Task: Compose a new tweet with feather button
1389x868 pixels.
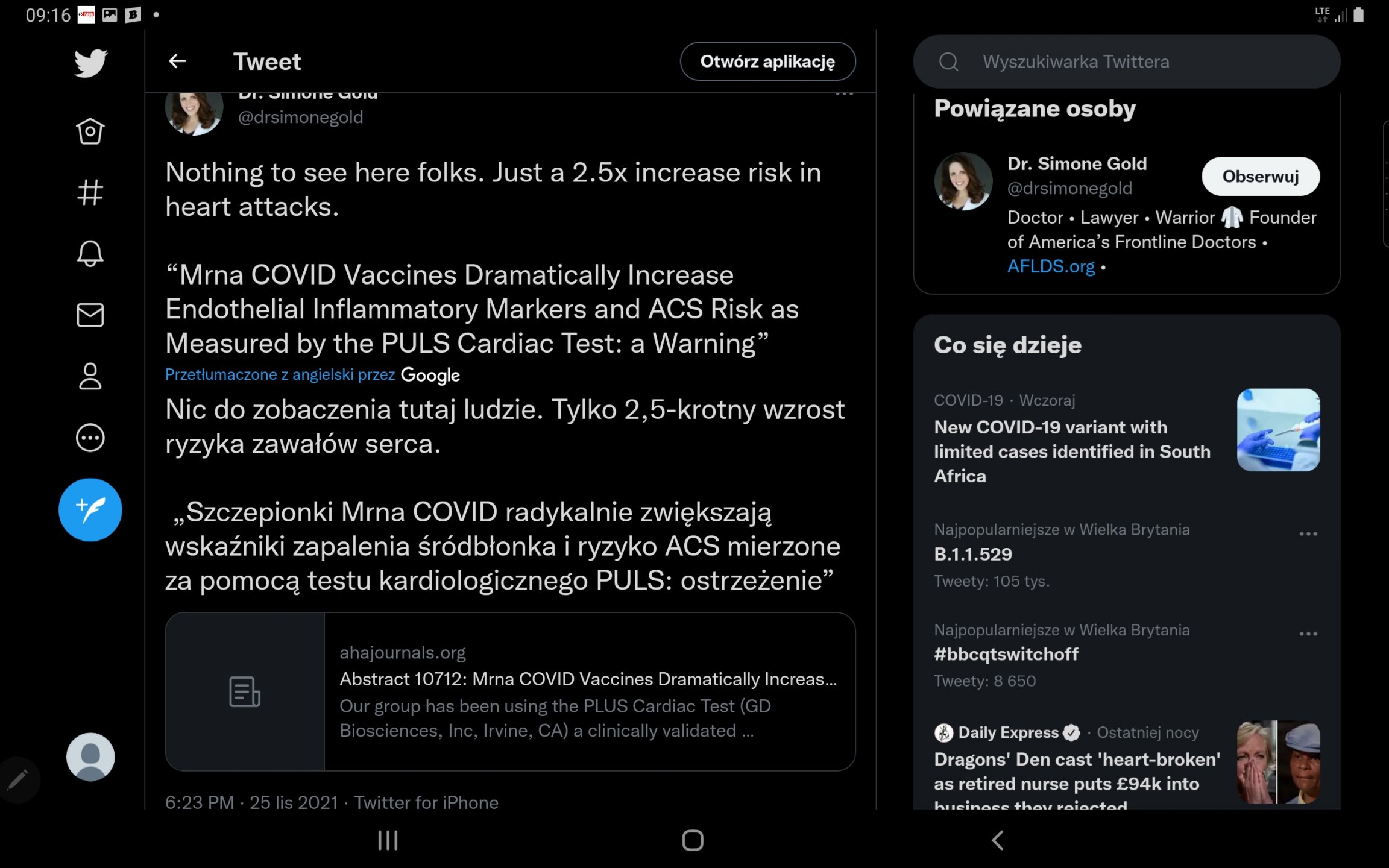Action: pyautogui.click(x=90, y=510)
